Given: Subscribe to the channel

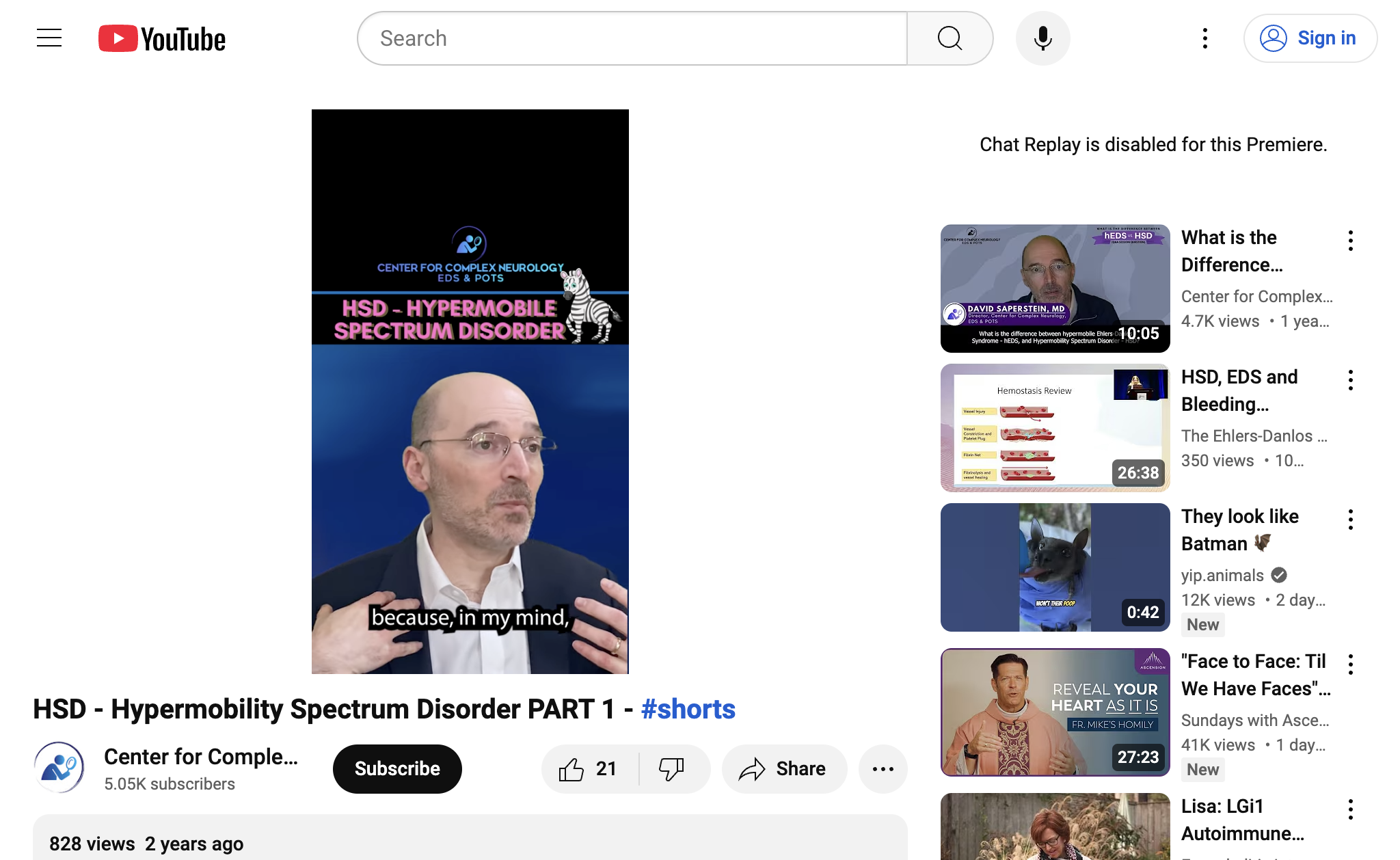Looking at the screenshot, I should [397, 769].
